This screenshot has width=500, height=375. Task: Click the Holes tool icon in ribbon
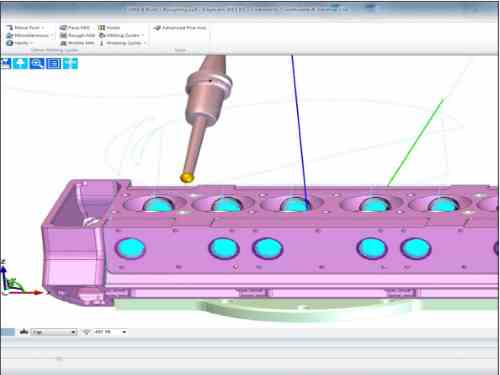point(102,28)
